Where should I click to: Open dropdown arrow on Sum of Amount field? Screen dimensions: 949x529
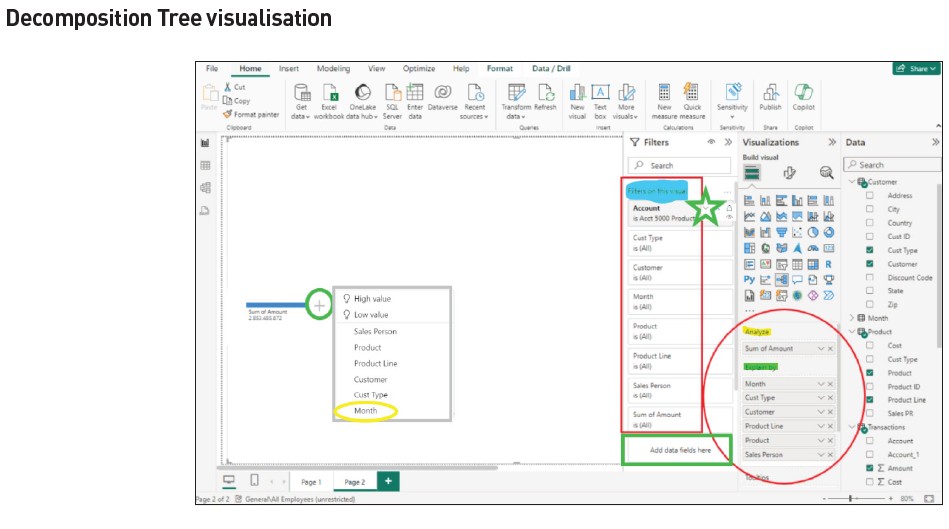(820, 348)
